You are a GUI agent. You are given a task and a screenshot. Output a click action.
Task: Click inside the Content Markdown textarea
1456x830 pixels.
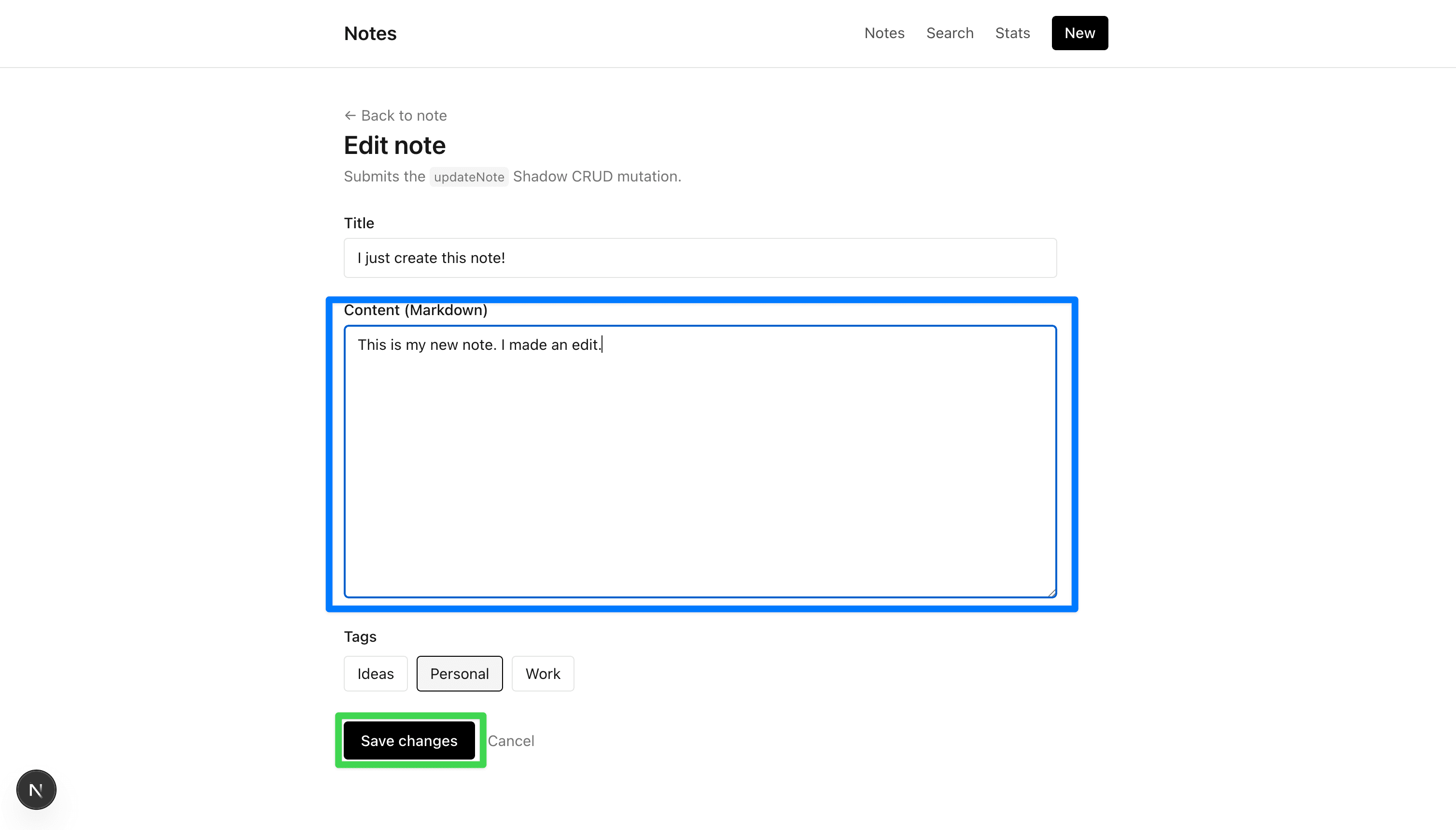point(700,462)
